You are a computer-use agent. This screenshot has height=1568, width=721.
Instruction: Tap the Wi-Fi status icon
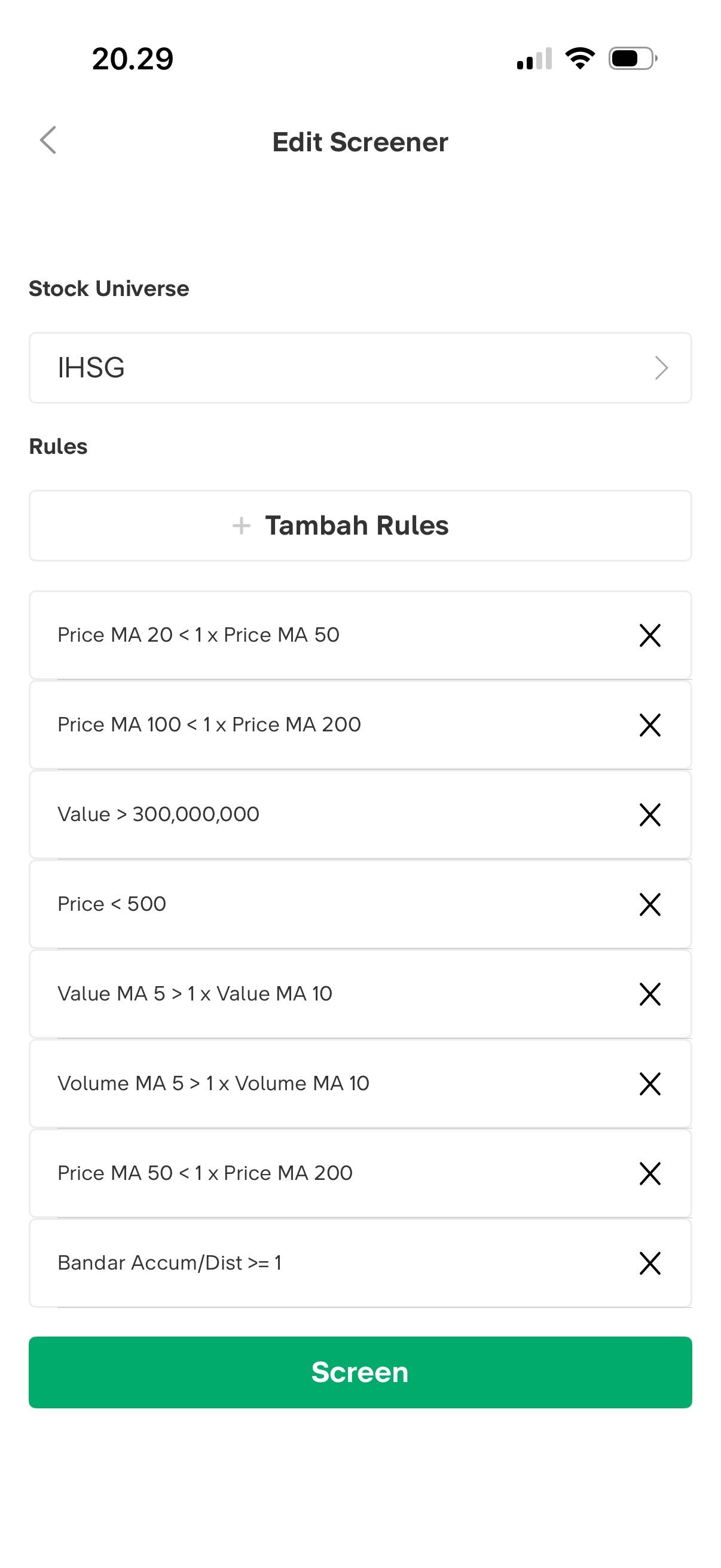(580, 59)
